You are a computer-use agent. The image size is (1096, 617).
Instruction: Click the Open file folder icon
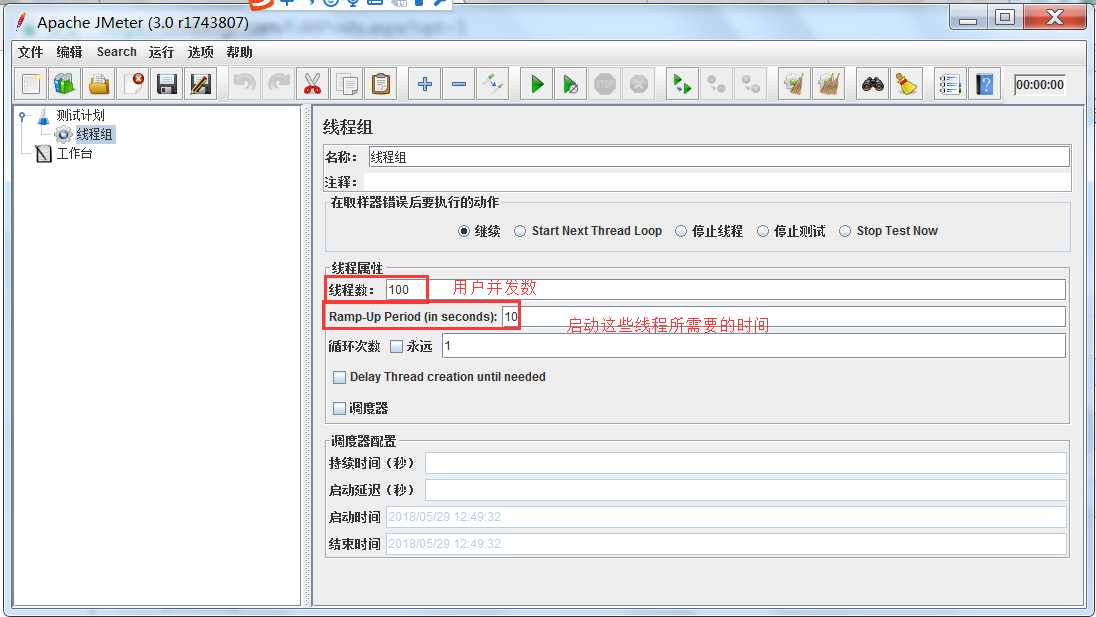99,85
